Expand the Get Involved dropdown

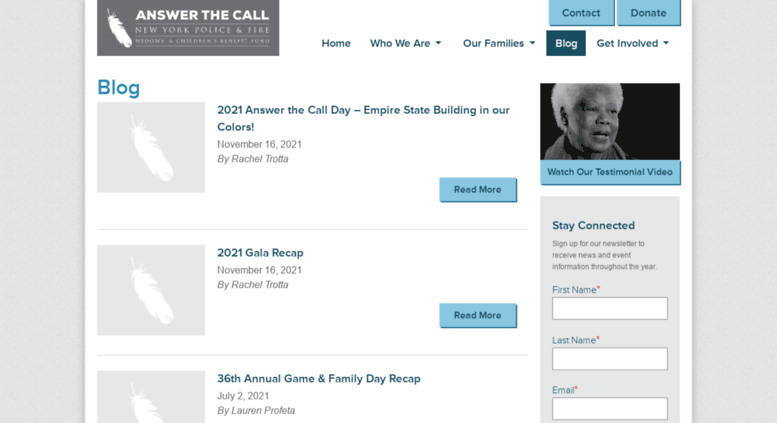(632, 43)
